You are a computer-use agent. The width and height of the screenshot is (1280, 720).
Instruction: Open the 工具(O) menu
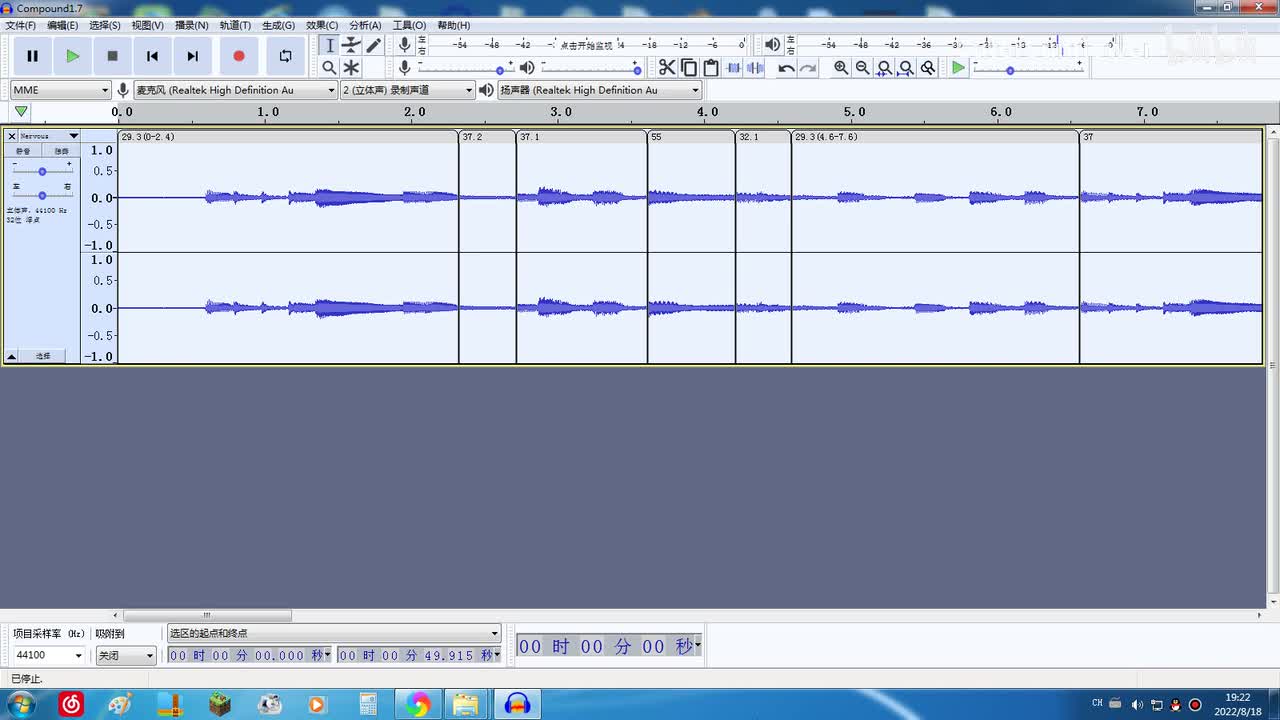point(409,25)
